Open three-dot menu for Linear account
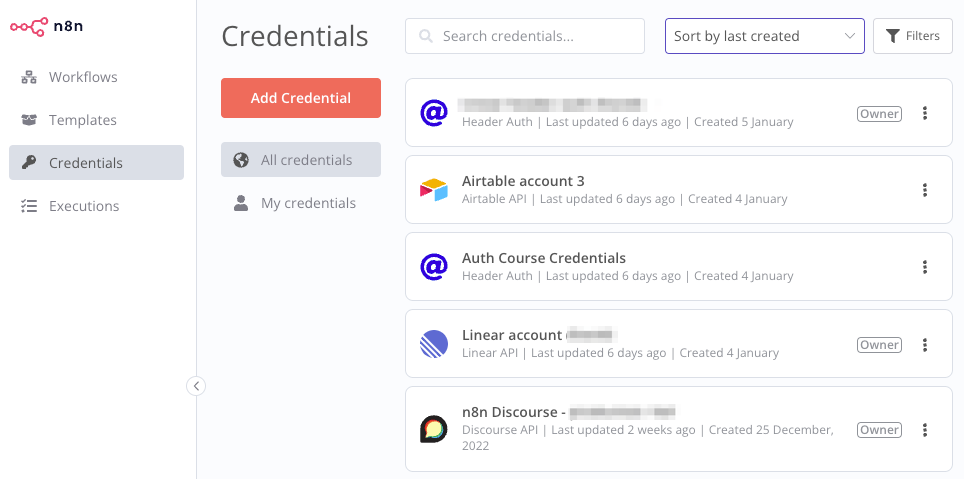The width and height of the screenshot is (964, 479). (x=925, y=345)
